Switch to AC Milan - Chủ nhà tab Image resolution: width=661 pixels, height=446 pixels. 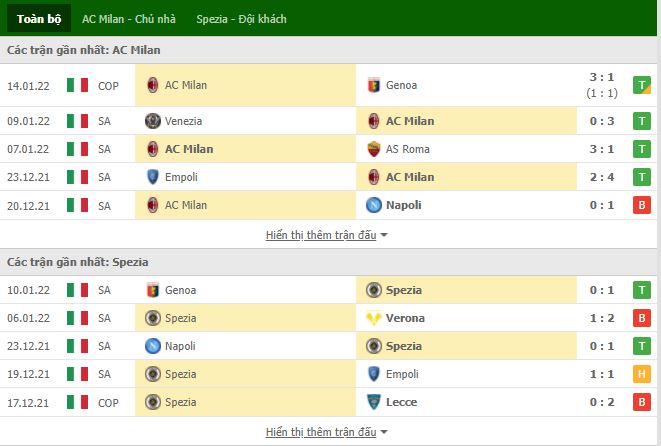pos(129,19)
